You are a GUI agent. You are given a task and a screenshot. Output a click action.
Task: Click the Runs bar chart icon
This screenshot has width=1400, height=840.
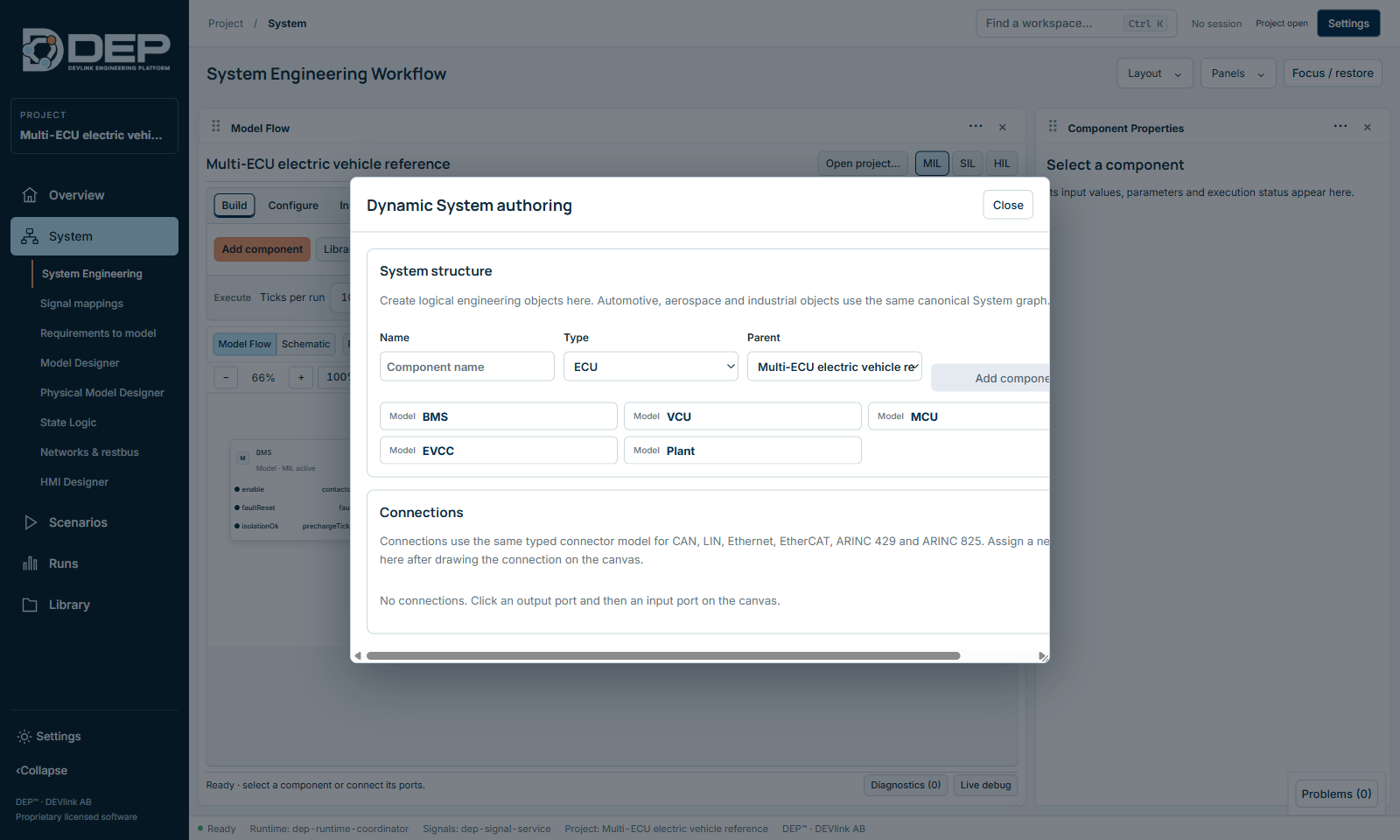click(30, 563)
